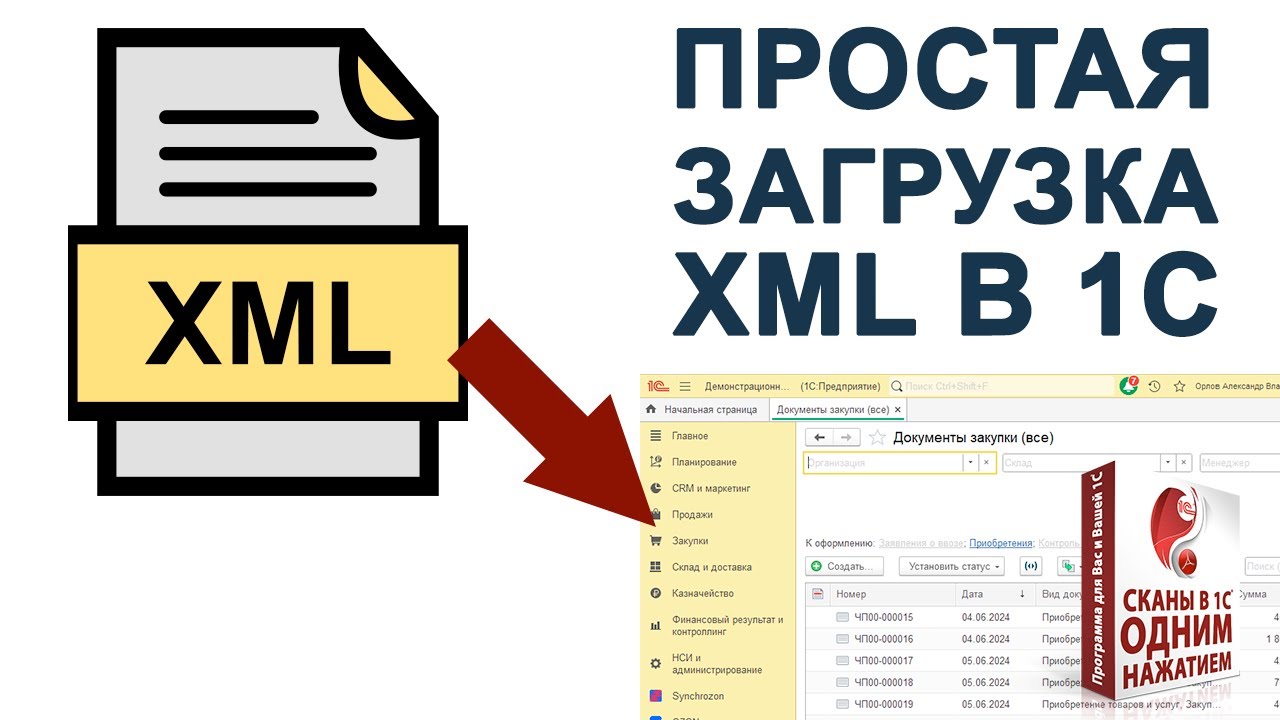
Task: Click the search field 'Поиск Ctrl+Shift+F'
Action: coord(1000,386)
